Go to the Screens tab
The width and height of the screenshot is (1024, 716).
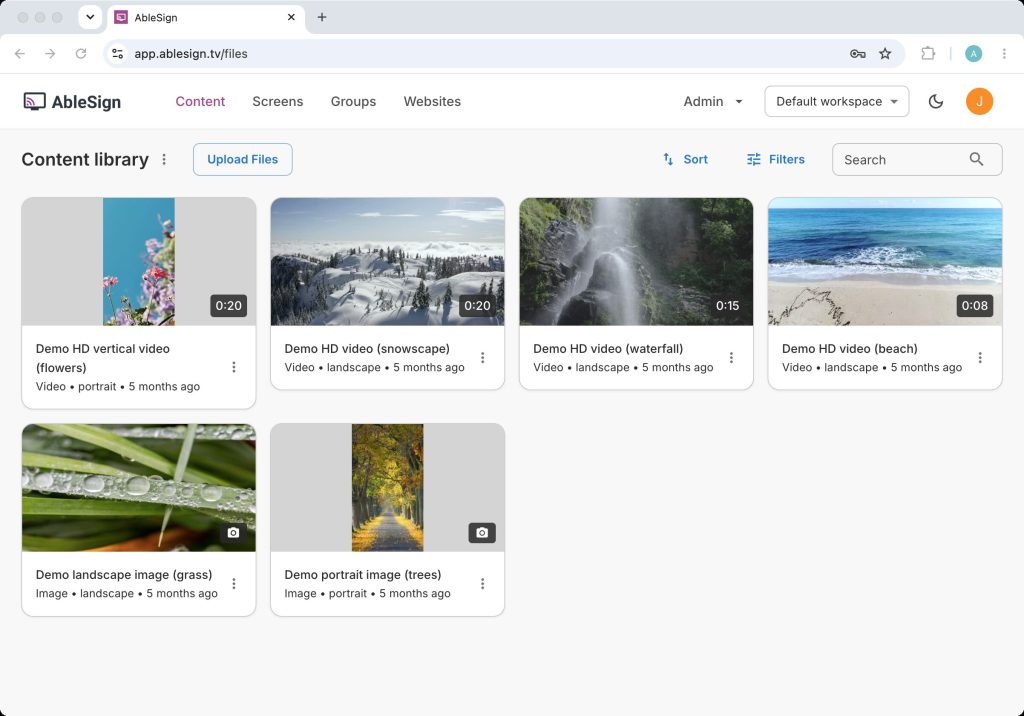pos(278,101)
